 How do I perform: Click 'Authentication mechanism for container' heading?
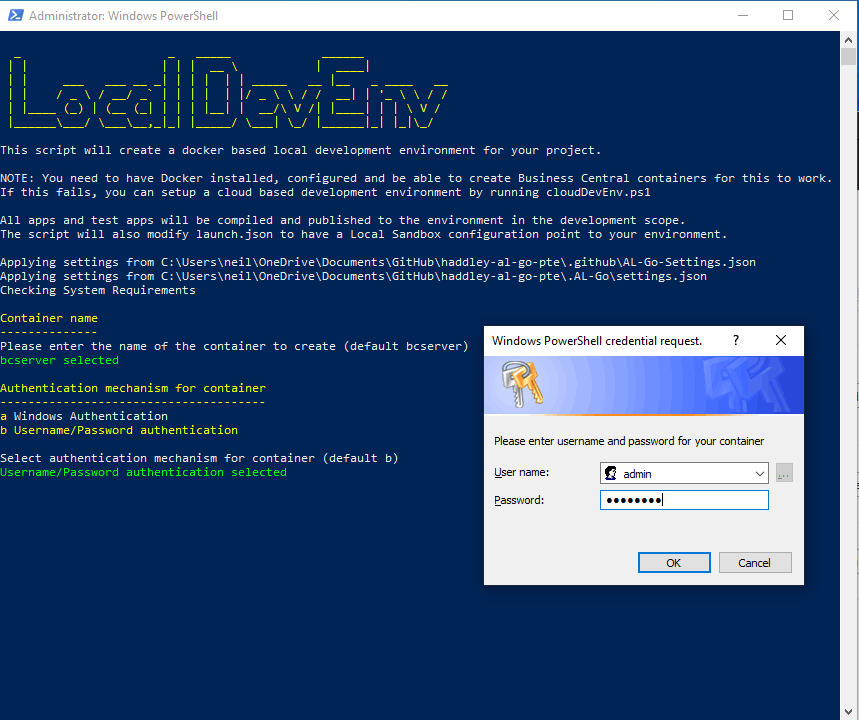pyautogui.click(x=133, y=388)
